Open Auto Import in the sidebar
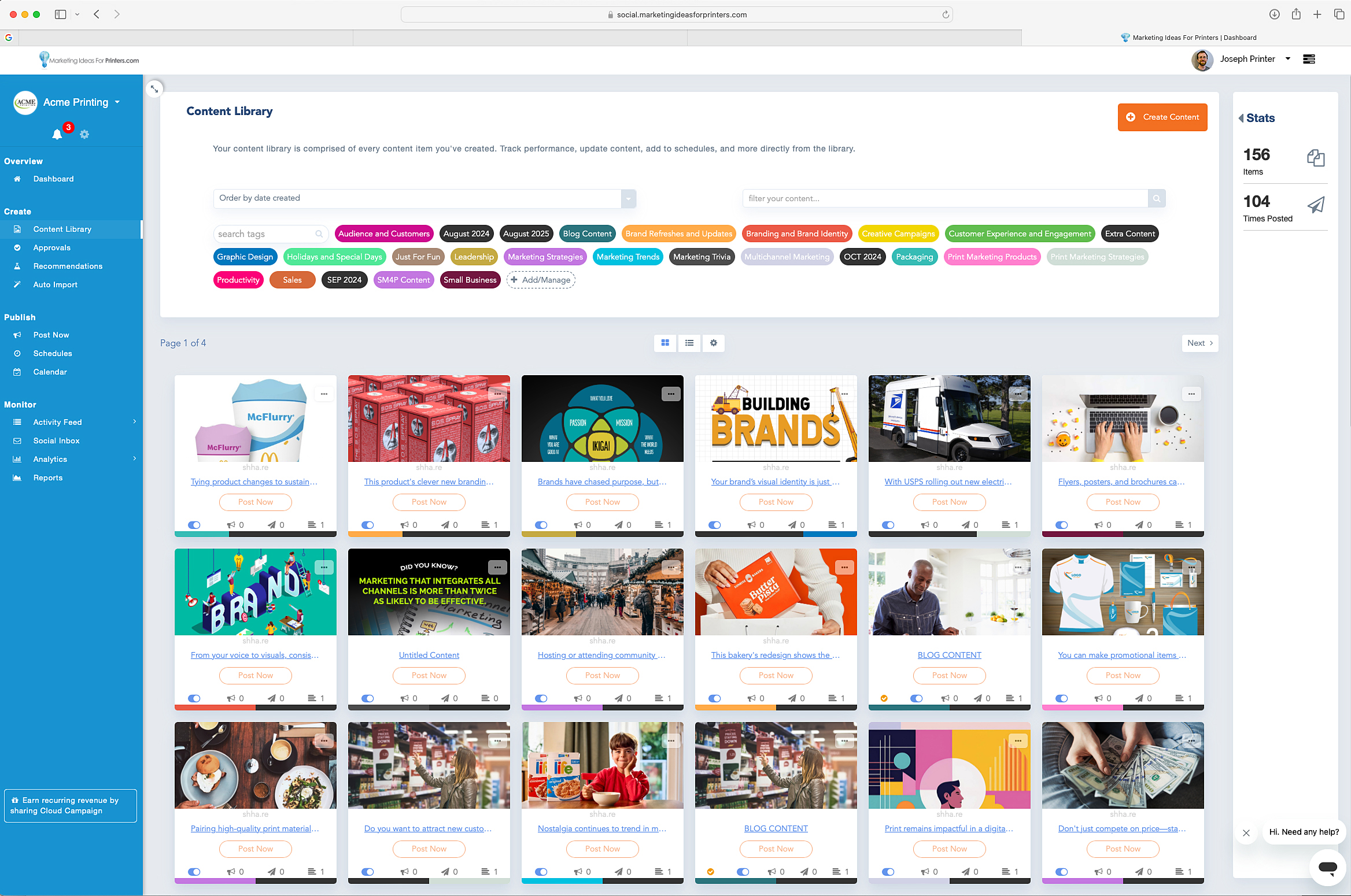 (55, 284)
